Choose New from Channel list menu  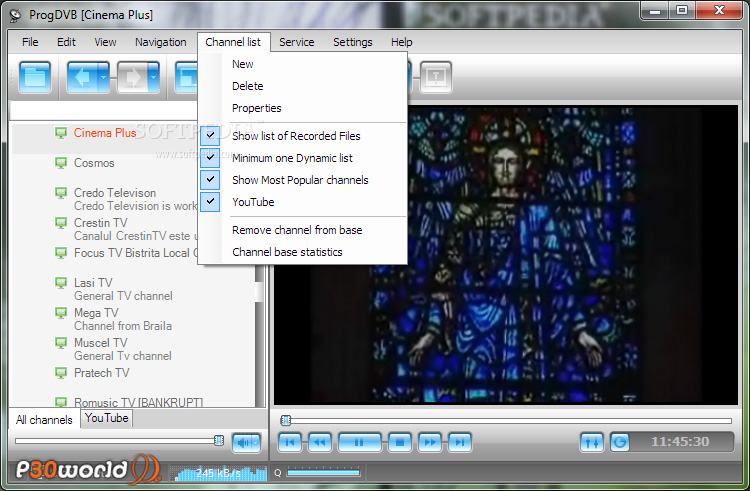coord(303,64)
